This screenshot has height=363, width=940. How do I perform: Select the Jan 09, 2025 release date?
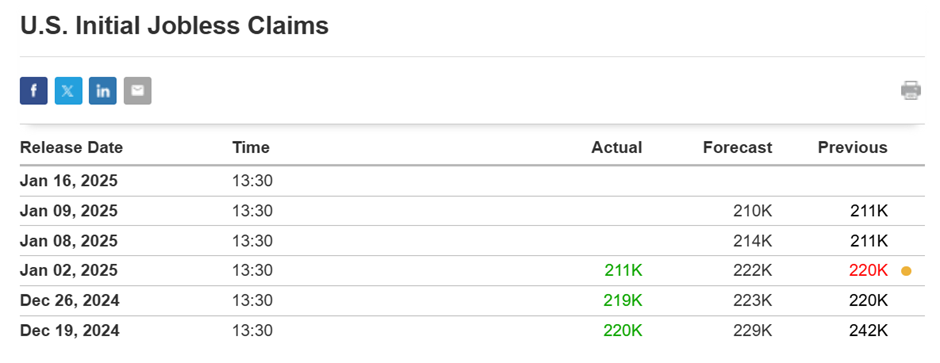(69, 211)
